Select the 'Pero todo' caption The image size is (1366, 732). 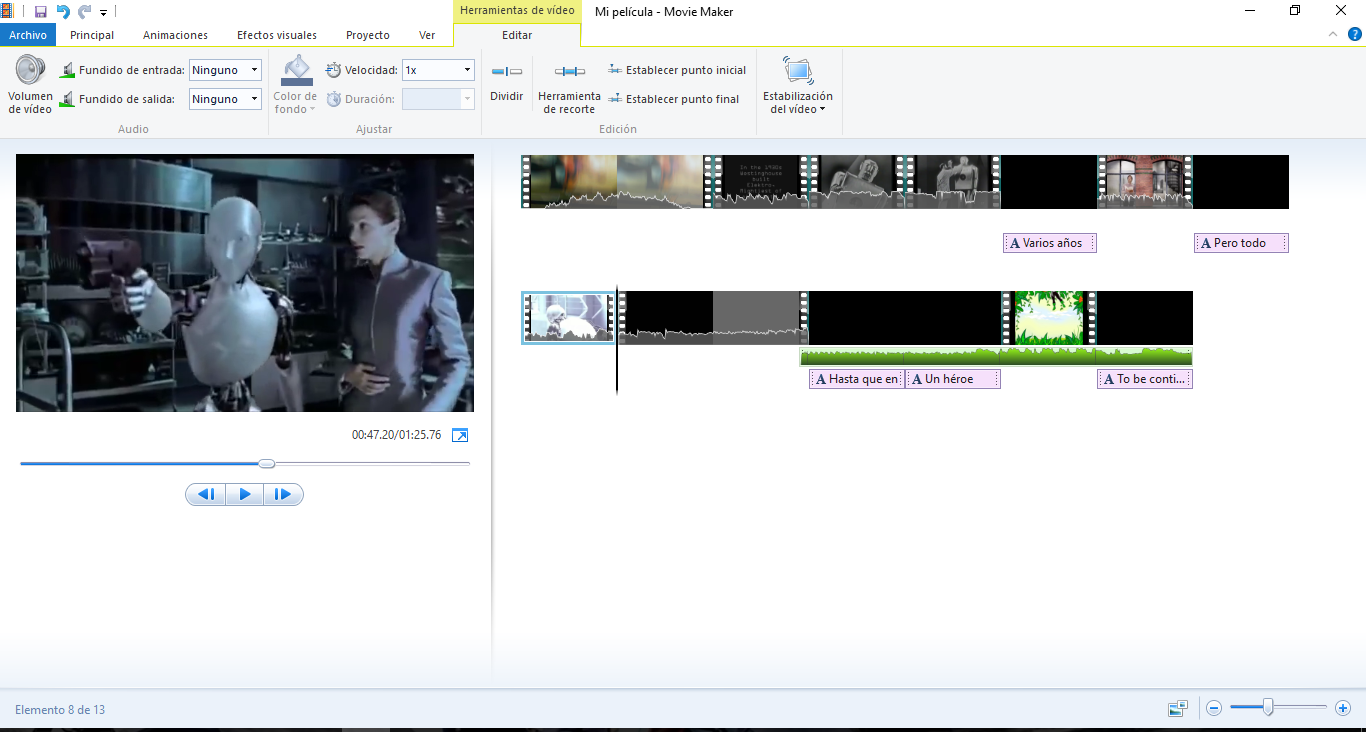[x=1241, y=243]
